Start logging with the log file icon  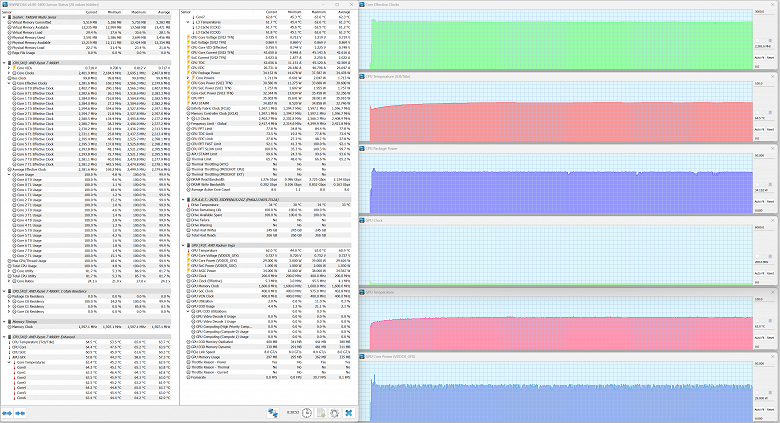point(321,413)
